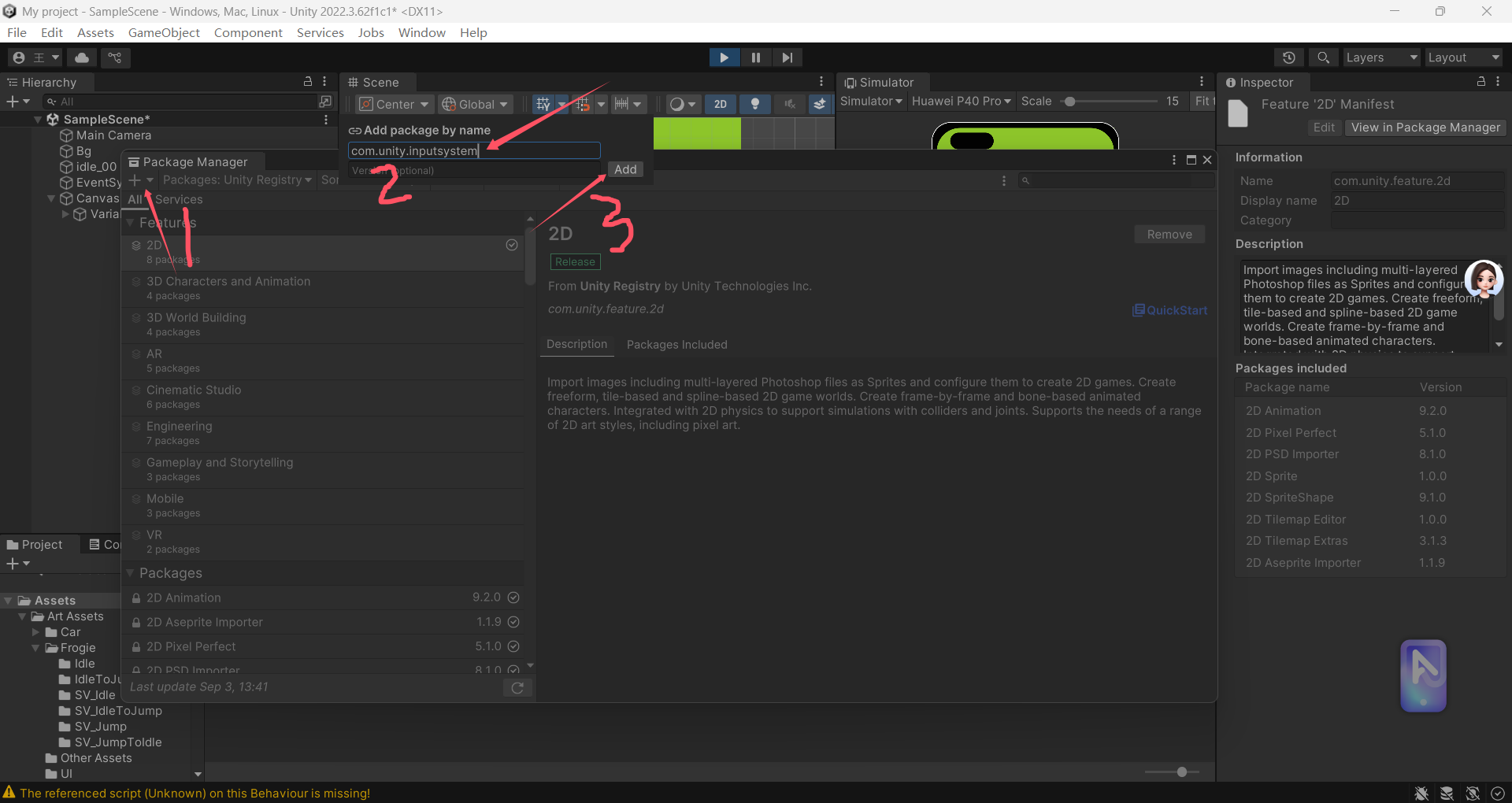Open the Huawei P40 Pro device dropdown
The image size is (1512, 803).
point(961,101)
